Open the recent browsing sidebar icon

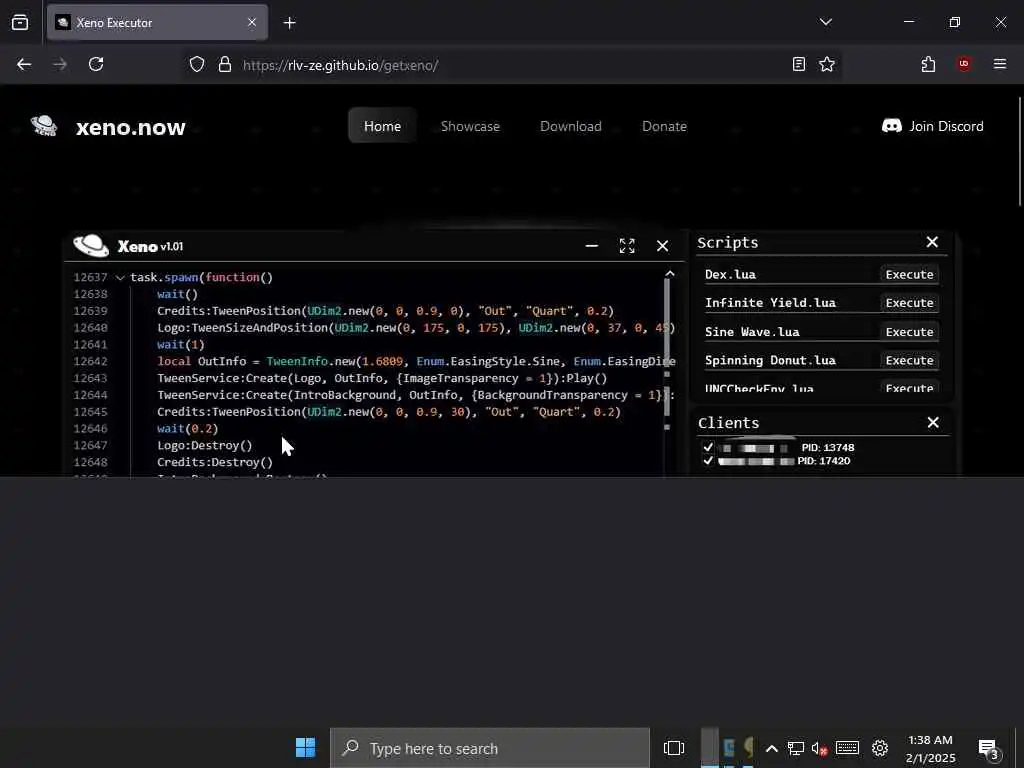click(20, 22)
